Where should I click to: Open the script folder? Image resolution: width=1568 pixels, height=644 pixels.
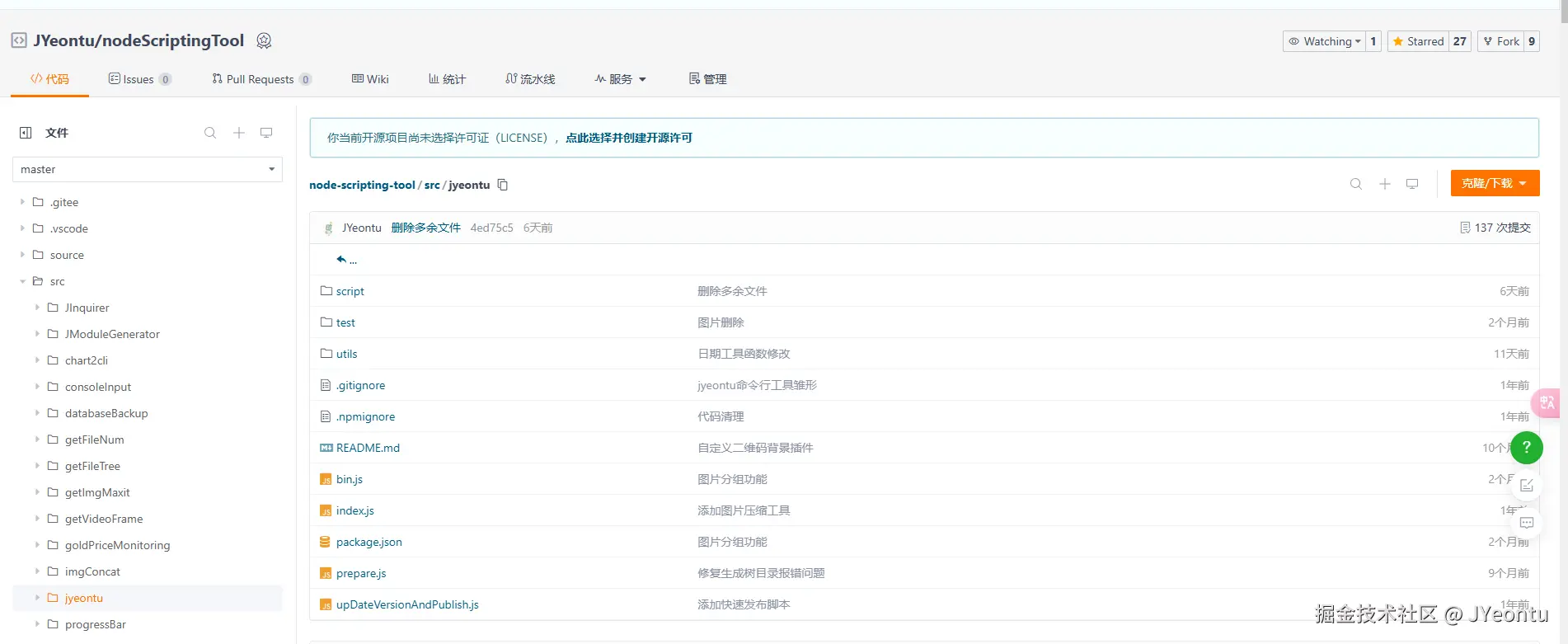[x=350, y=291]
